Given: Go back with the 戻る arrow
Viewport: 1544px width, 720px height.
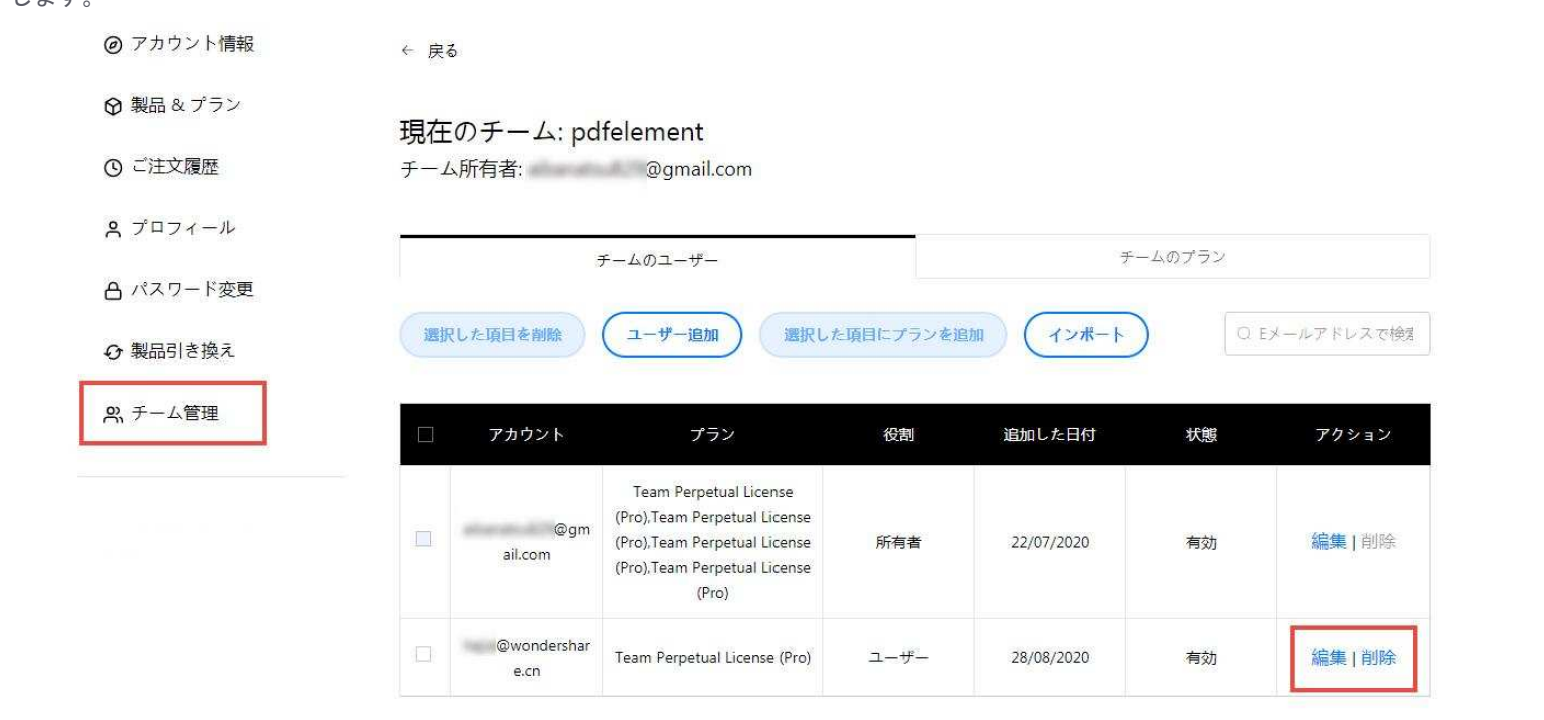Looking at the screenshot, I should click(x=406, y=51).
